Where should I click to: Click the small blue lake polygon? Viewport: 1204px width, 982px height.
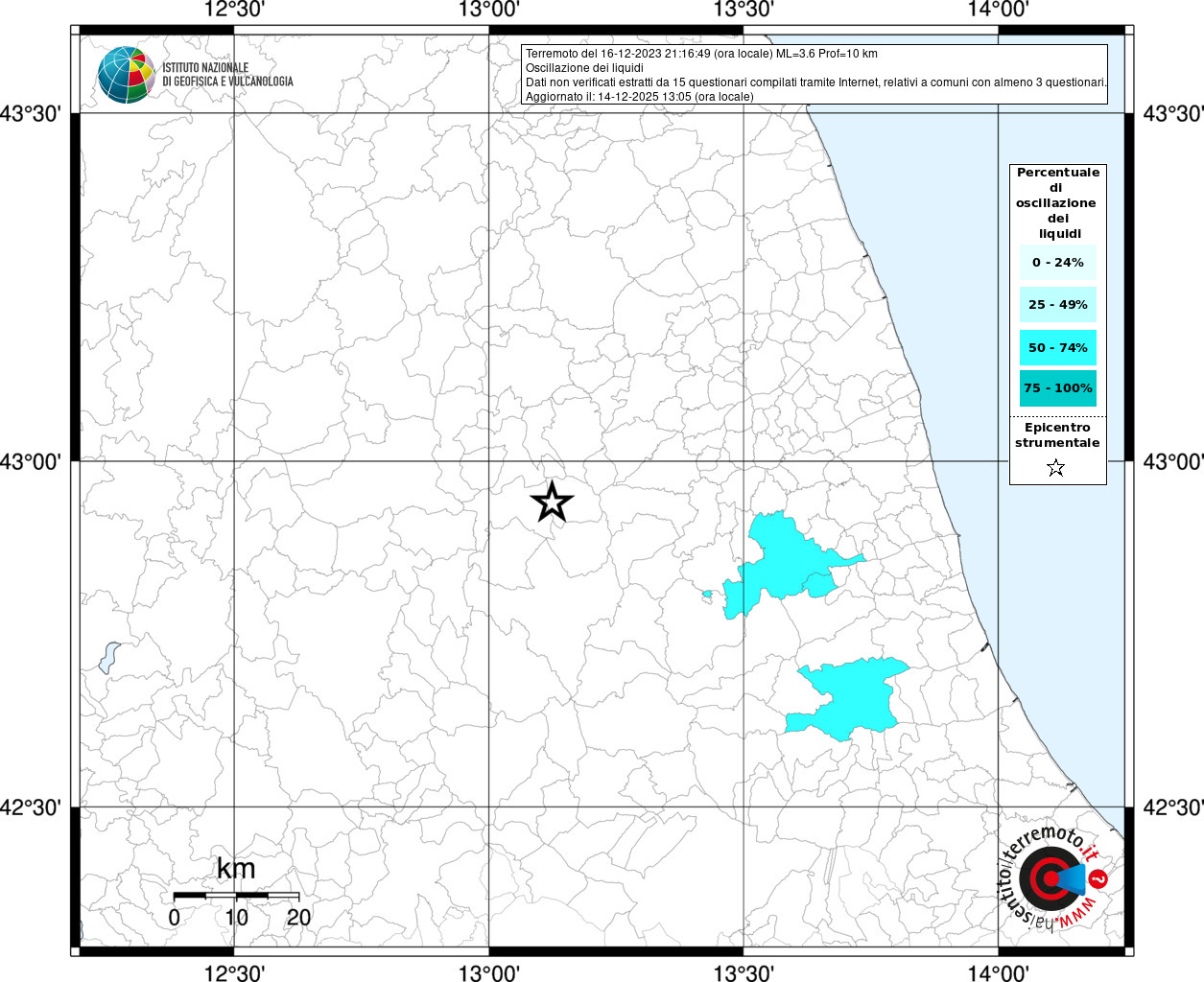click(x=109, y=658)
